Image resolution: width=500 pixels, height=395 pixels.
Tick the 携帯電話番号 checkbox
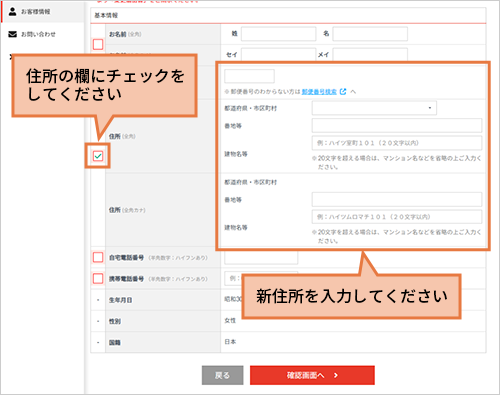pos(98,278)
